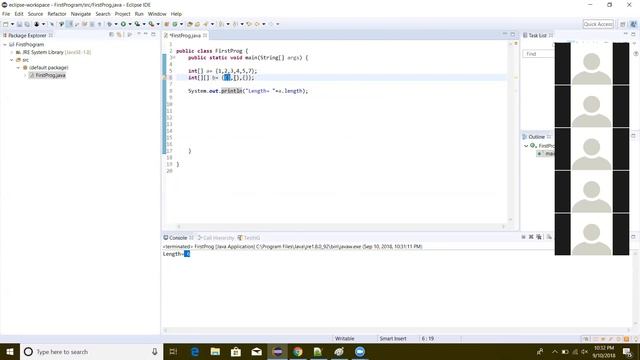This screenshot has width=640, height=360.
Task: Click Remove Launch icon in Console toolbar
Action: (x=531, y=237)
